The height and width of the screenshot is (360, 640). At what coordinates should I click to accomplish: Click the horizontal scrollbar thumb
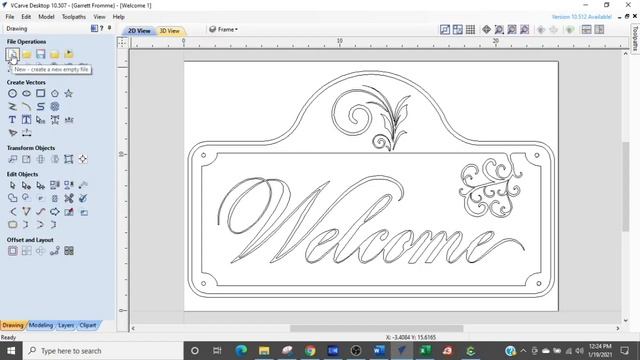coord(376,328)
